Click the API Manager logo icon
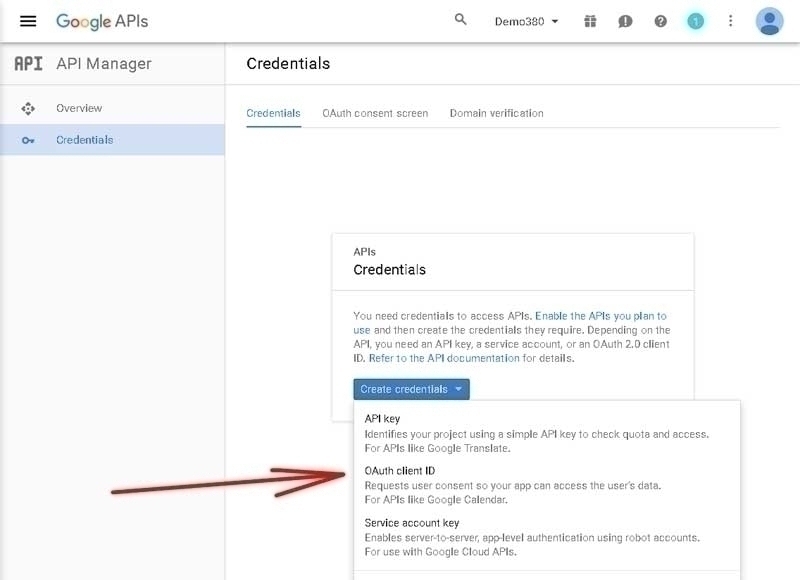This screenshot has width=800, height=580. click(x=29, y=64)
